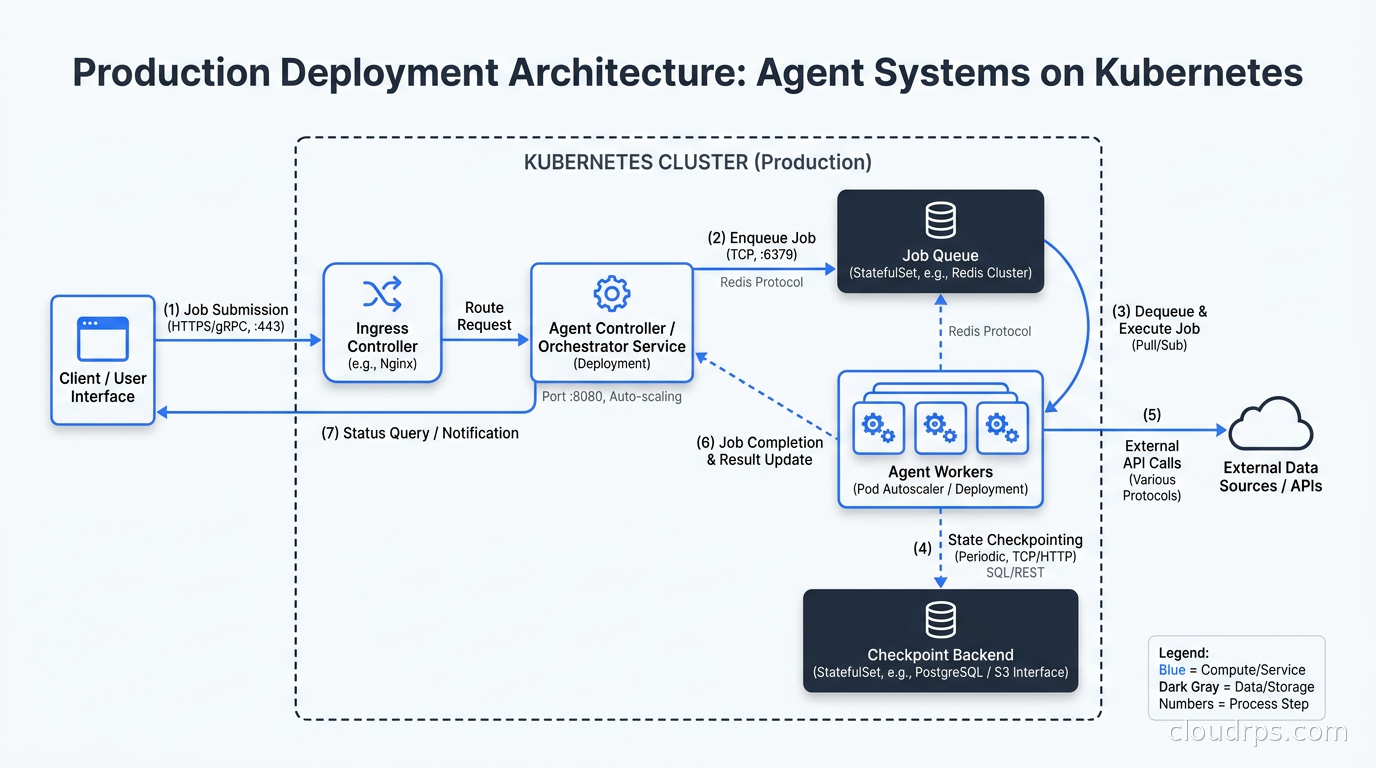Click the 'Job Queue' label
The width and height of the screenshot is (1376, 768).
940,255
